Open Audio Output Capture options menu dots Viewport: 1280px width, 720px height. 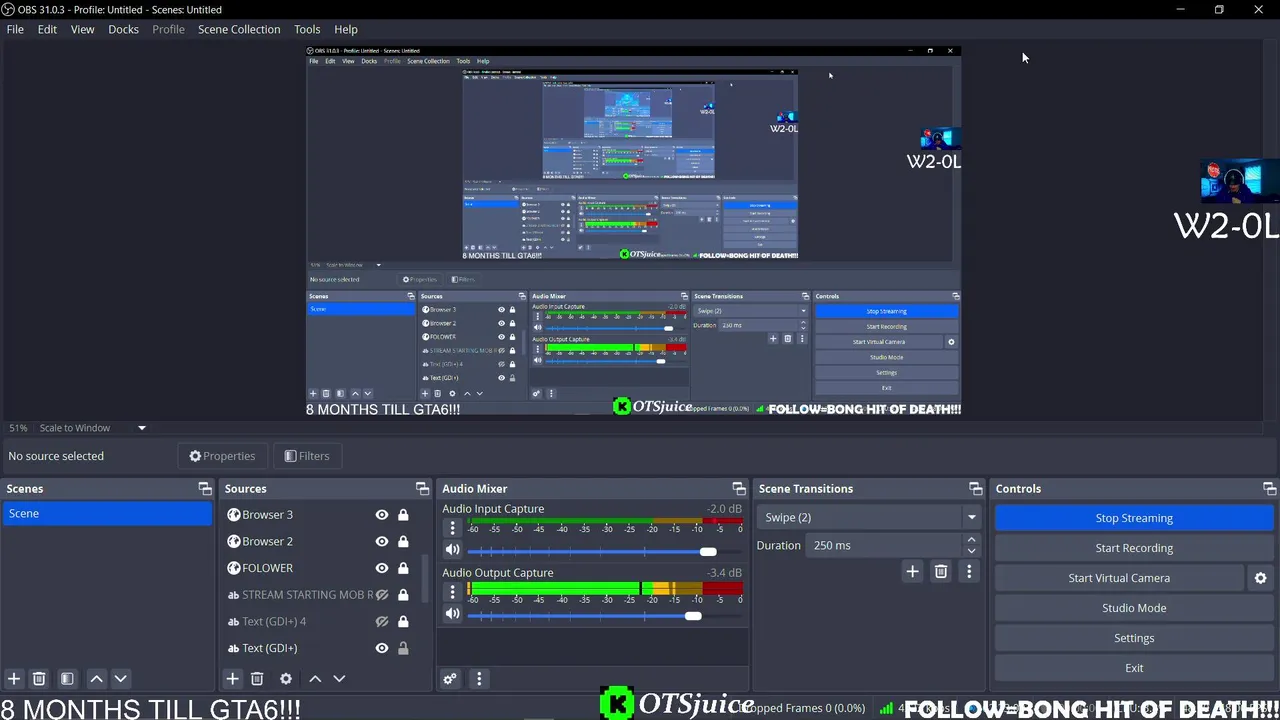pyautogui.click(x=452, y=592)
